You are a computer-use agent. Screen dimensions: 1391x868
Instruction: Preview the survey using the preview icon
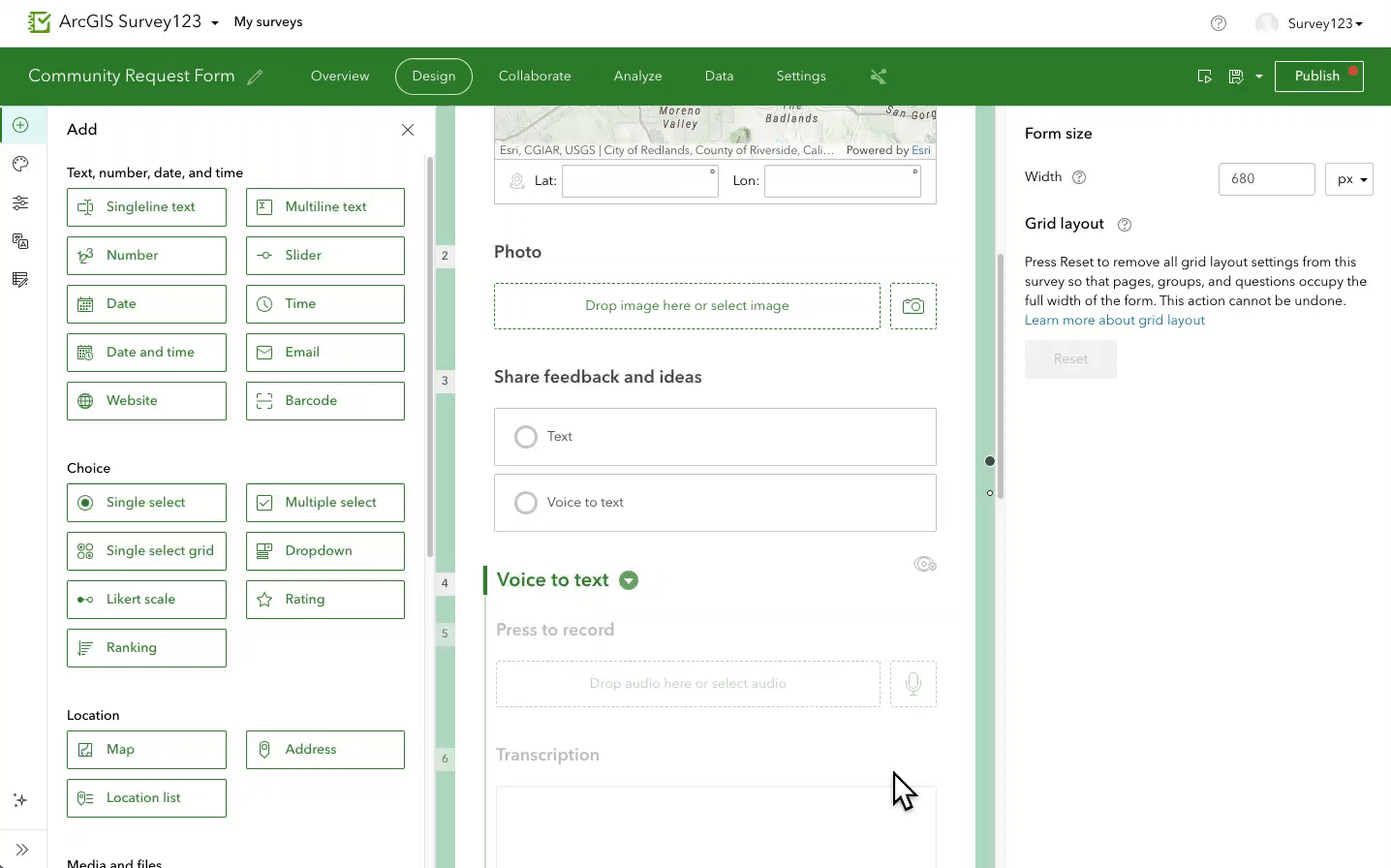pos(1204,76)
